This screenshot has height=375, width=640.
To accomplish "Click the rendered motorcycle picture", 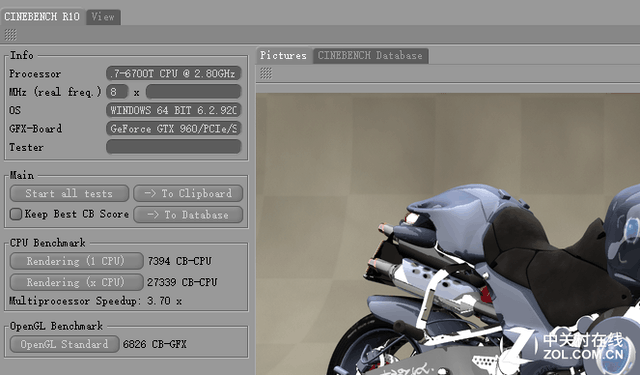I will click(448, 234).
